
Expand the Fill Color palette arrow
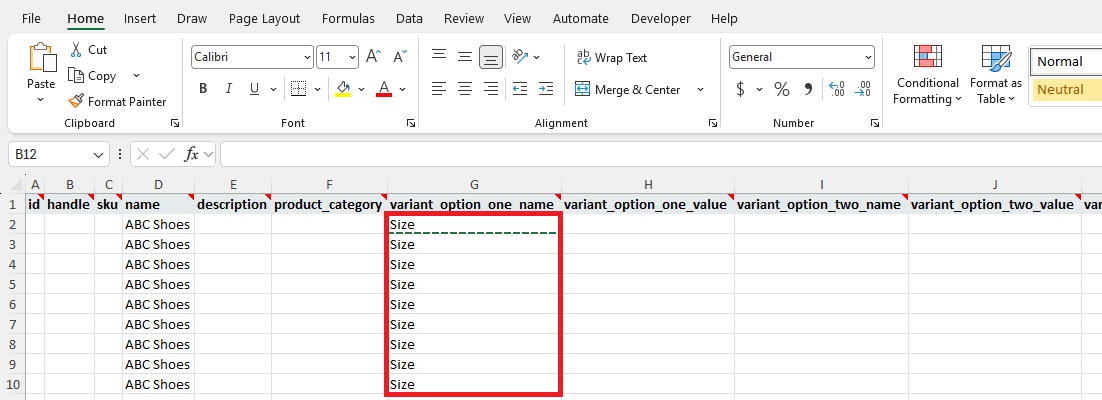click(x=361, y=89)
